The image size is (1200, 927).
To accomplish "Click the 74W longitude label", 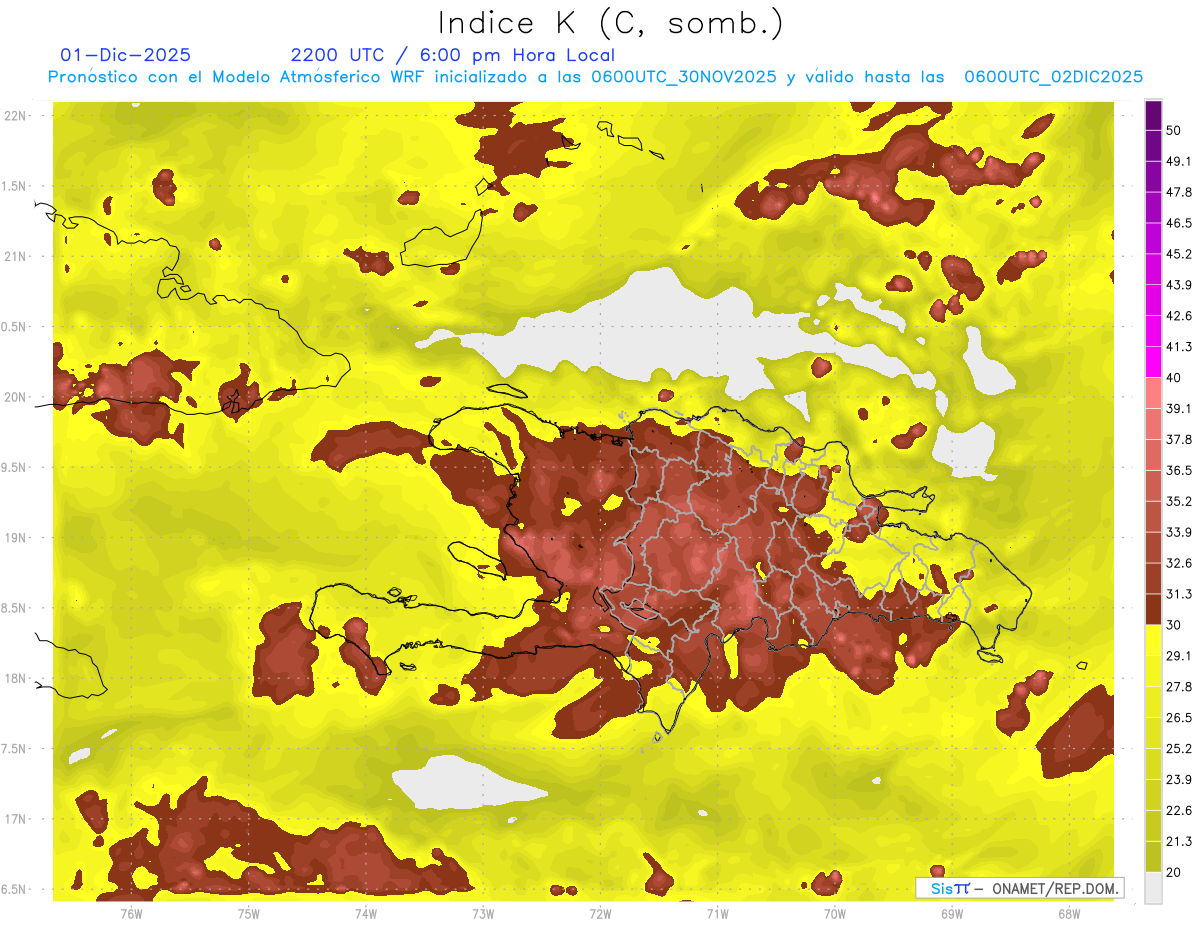I will [x=366, y=914].
